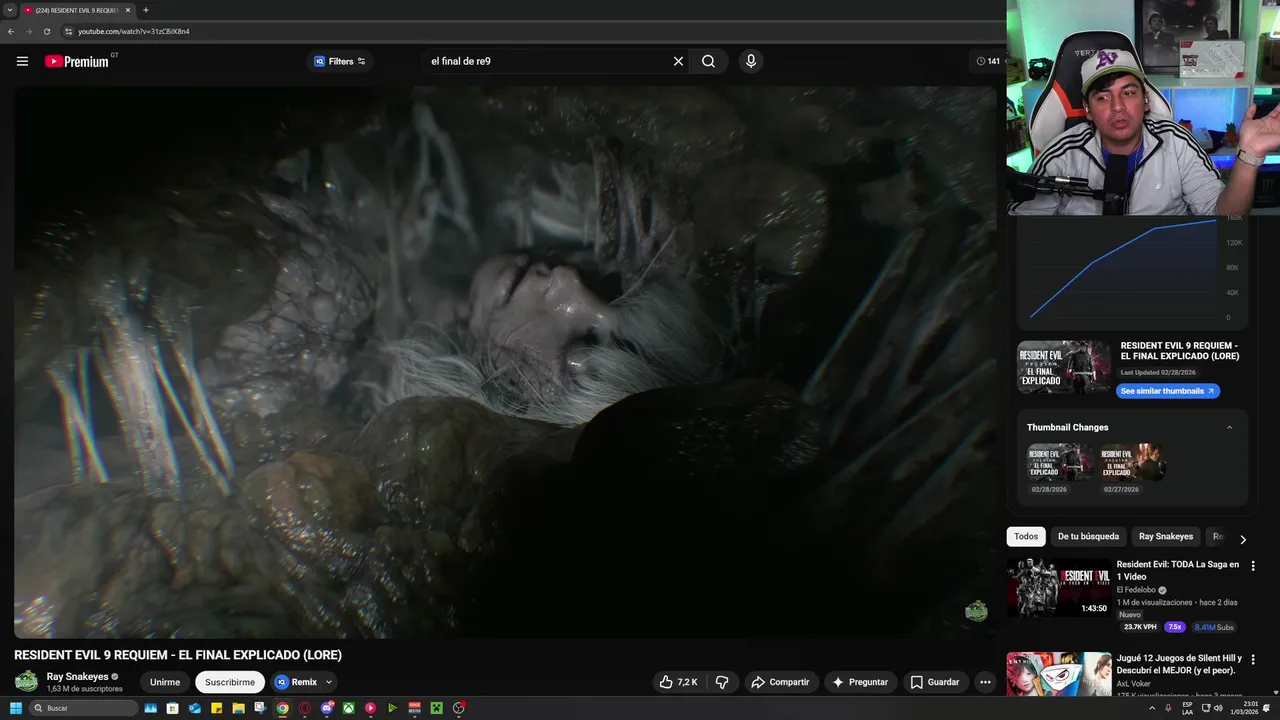Viewport: 1280px width, 720px height.
Task: View the 02/27/2026 thumbnail version
Action: point(1132,462)
